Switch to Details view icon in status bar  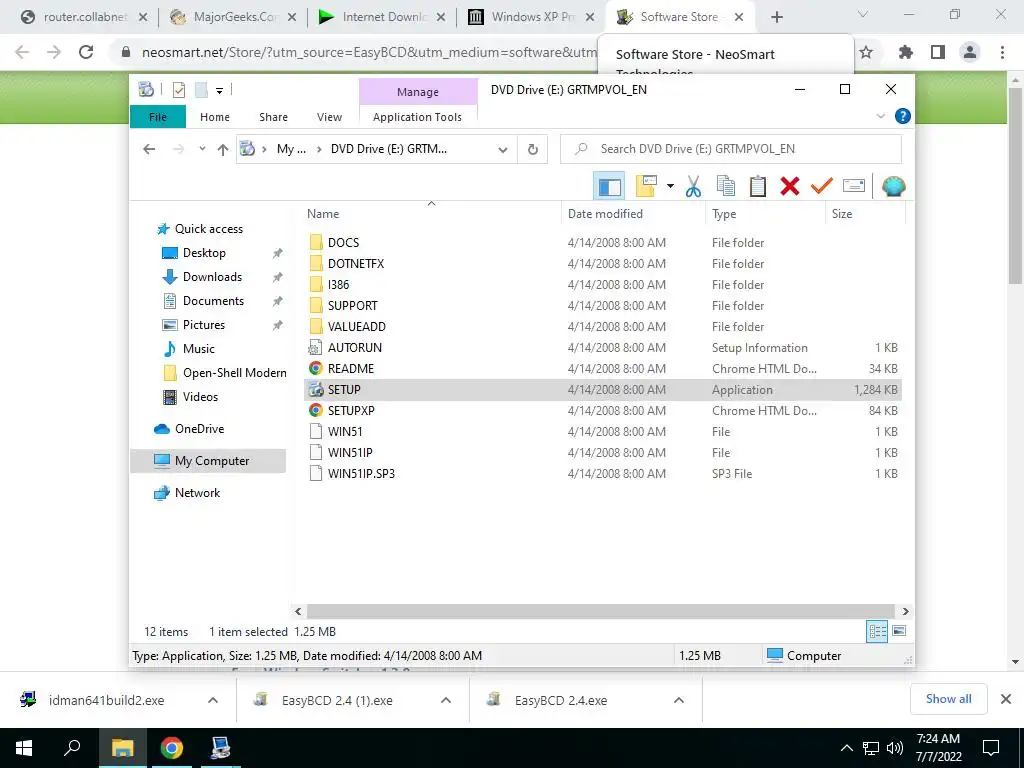point(877,631)
